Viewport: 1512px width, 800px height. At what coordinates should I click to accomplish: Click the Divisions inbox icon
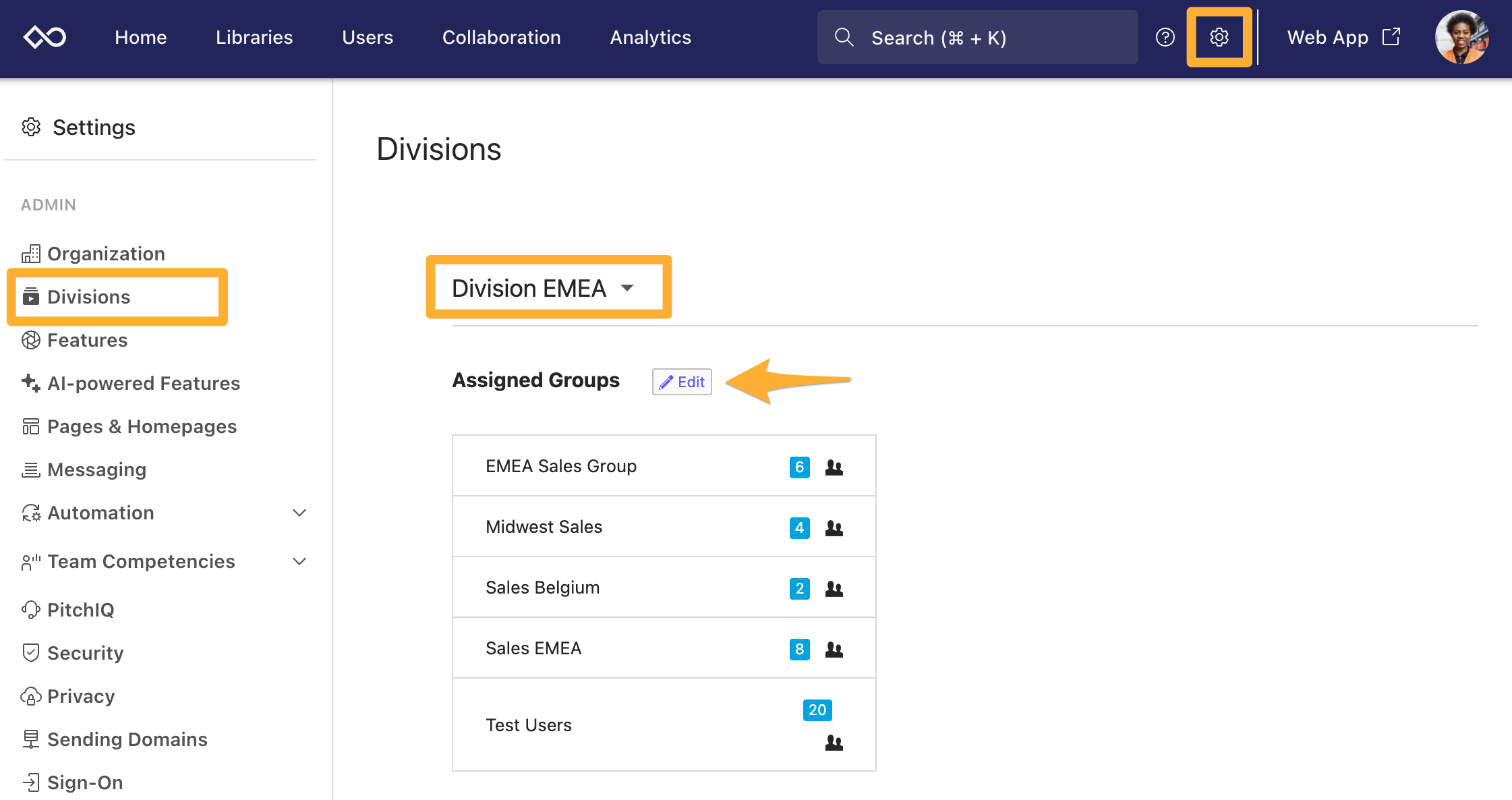pyautogui.click(x=30, y=297)
